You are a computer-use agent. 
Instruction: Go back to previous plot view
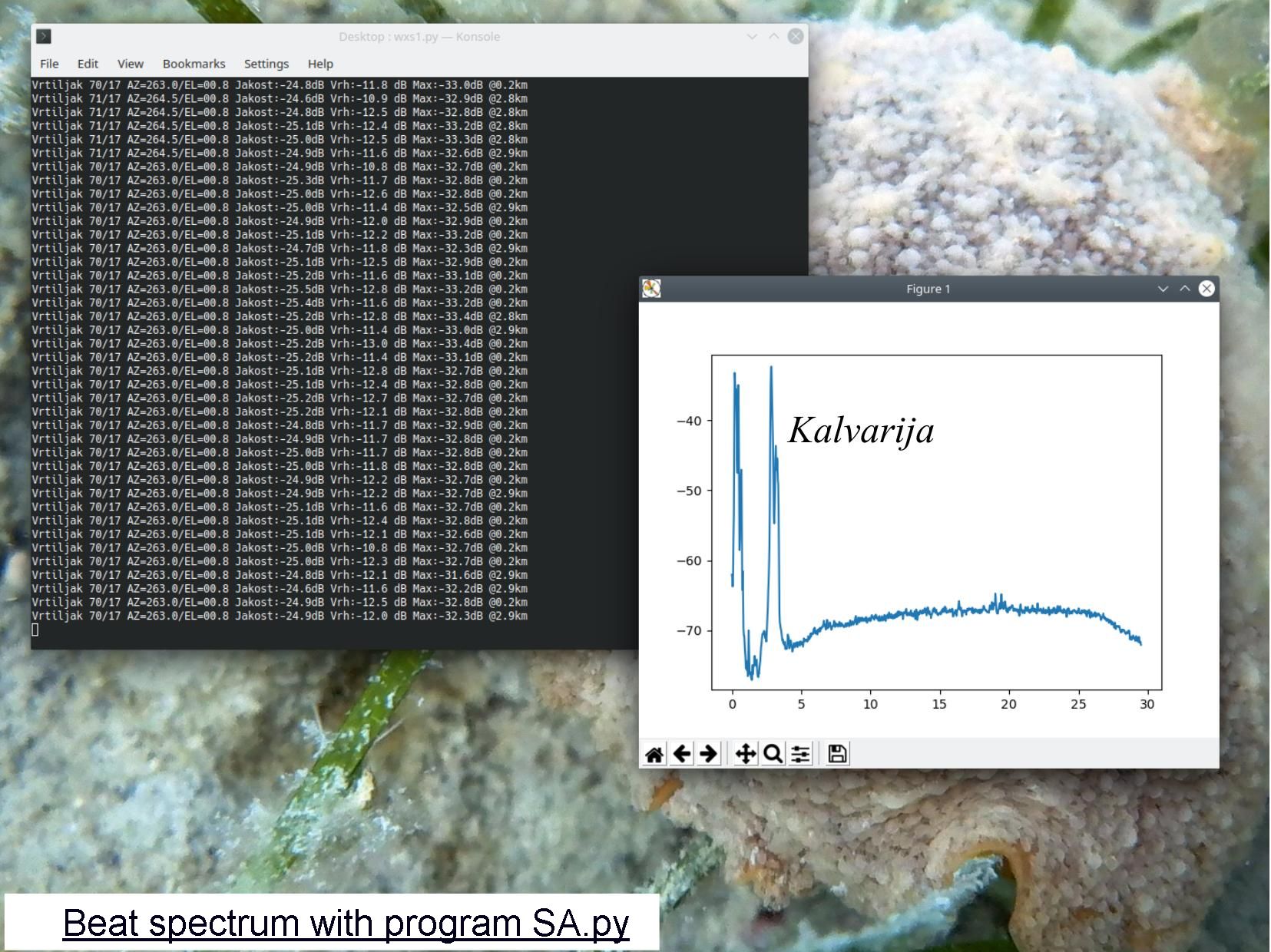681,754
